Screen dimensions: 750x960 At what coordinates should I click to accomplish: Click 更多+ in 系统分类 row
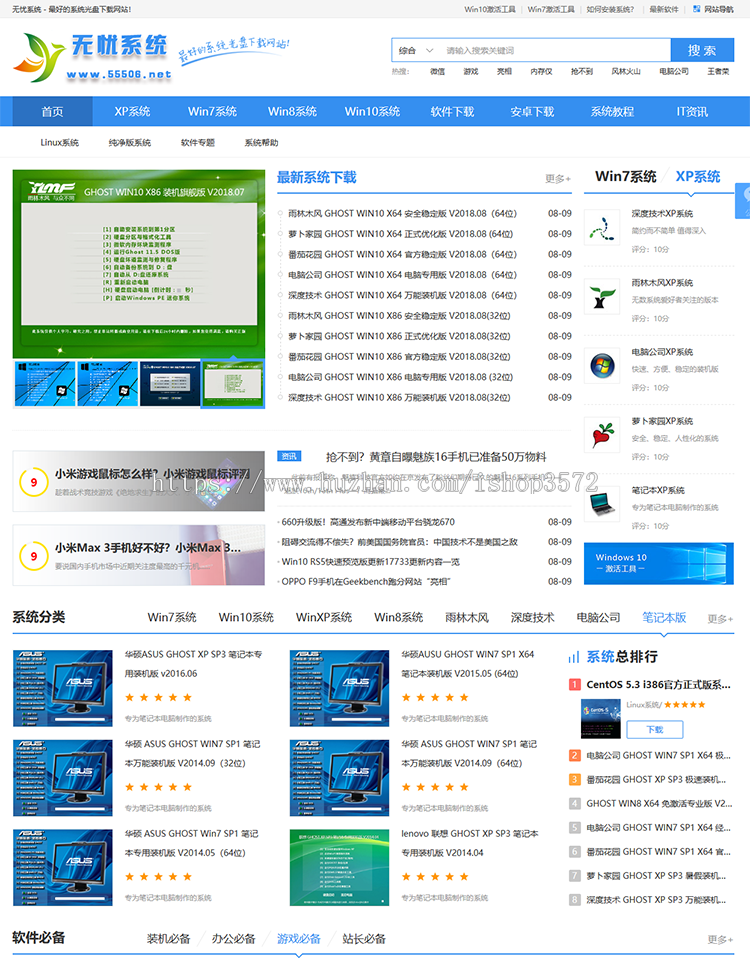tap(721, 619)
